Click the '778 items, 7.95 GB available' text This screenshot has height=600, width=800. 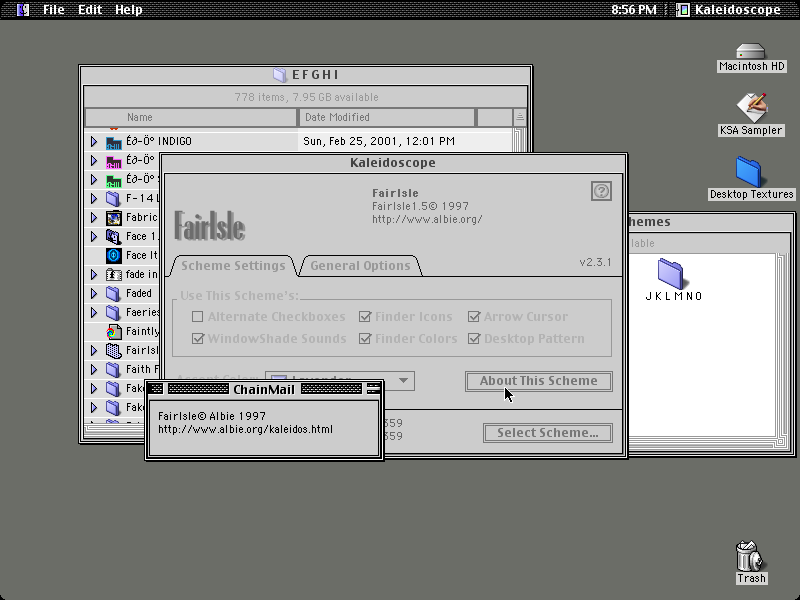[x=306, y=97]
